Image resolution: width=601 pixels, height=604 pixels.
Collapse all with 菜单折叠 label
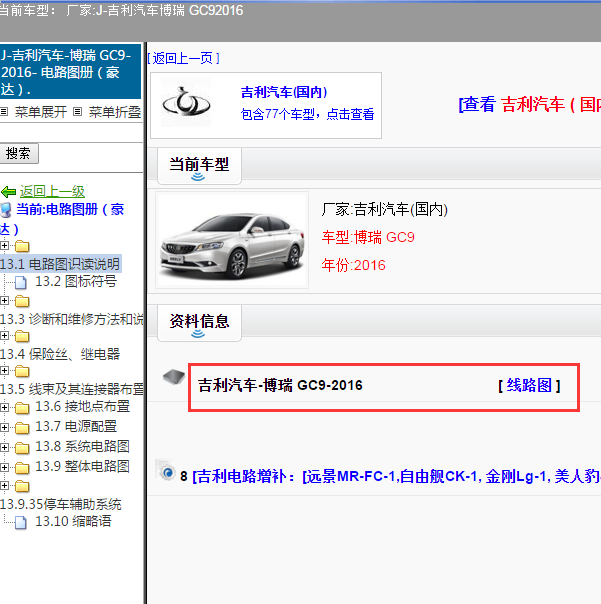coord(115,112)
